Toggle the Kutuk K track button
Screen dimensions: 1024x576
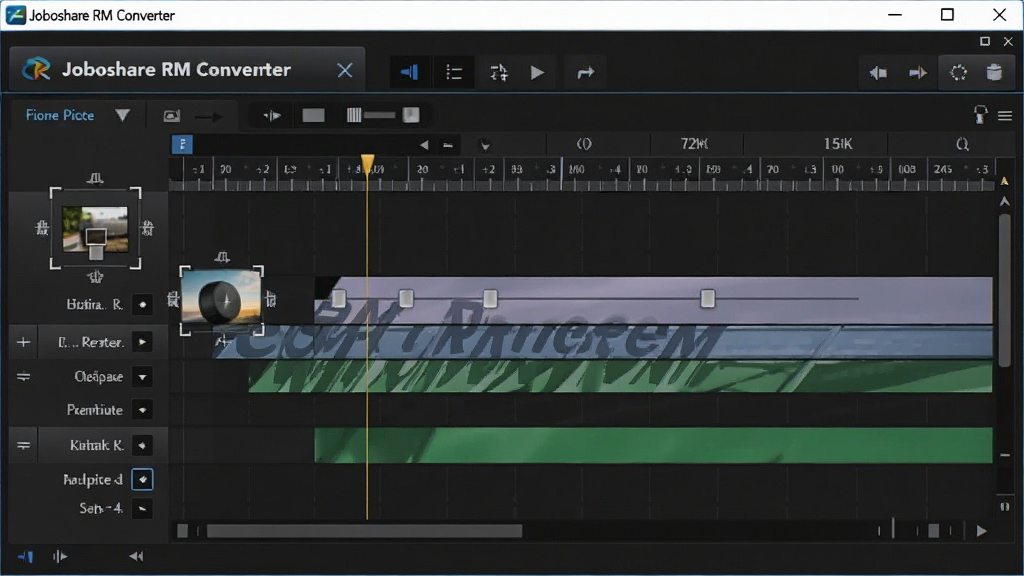click(142, 445)
